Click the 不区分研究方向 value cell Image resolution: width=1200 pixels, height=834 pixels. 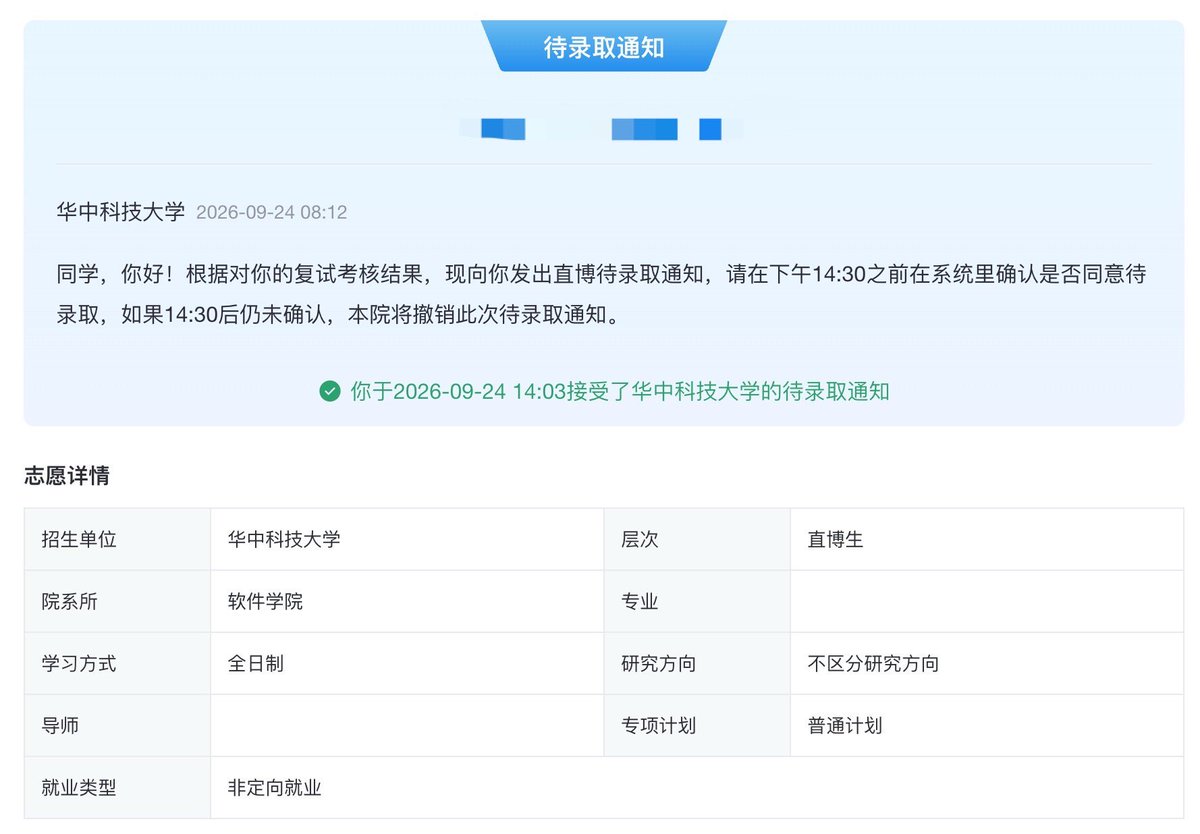coord(987,664)
